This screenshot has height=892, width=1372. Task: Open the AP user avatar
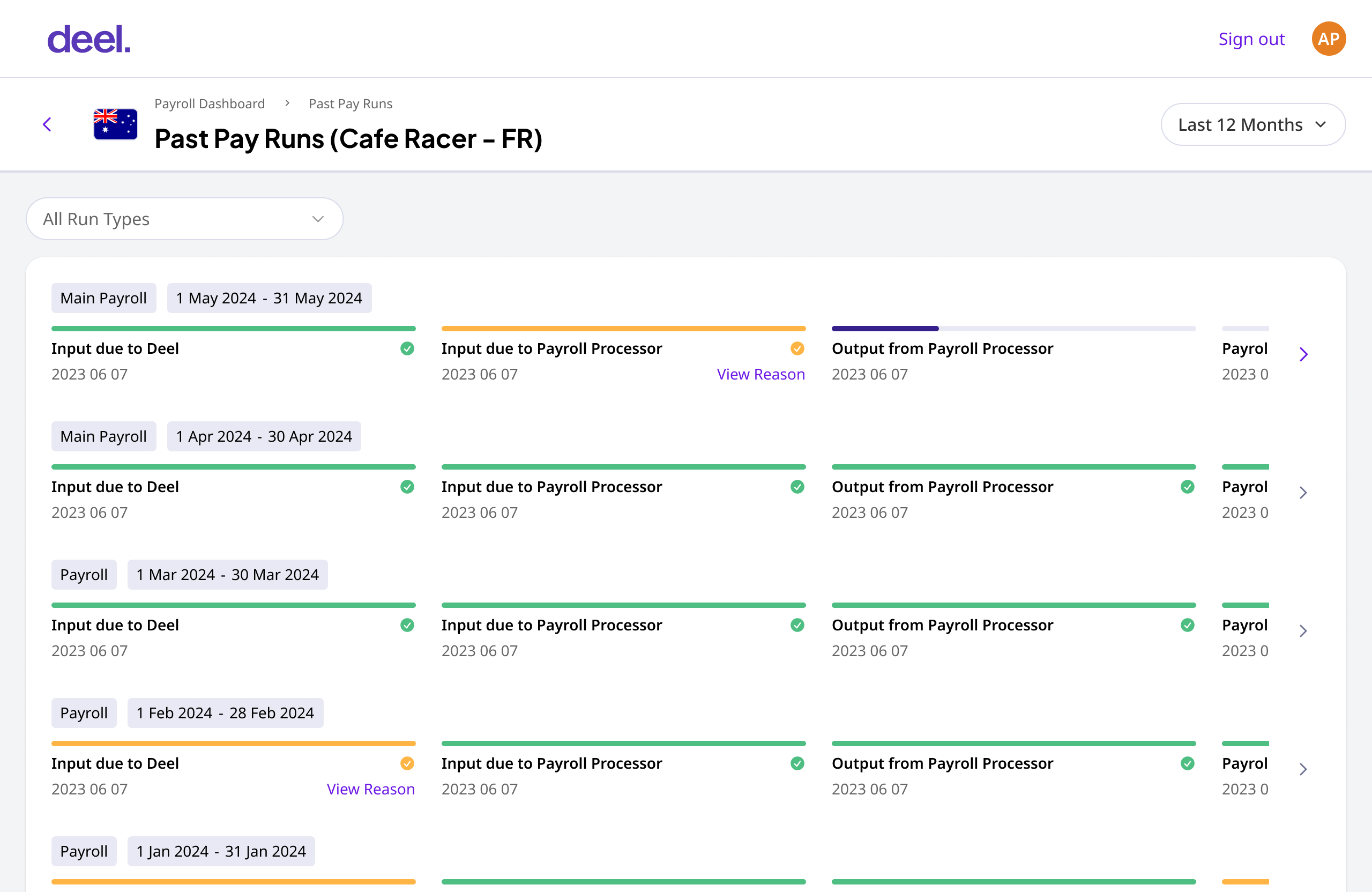pos(1328,39)
